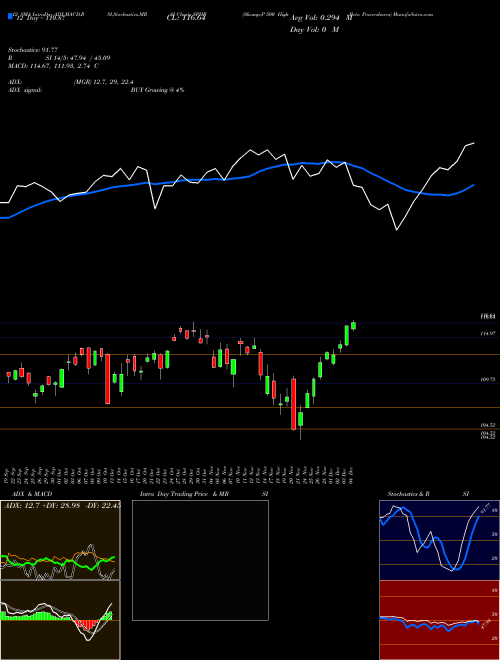Click the BUY Growing @ 4% signal text
Viewport: 500px width, 660px height.
tap(157, 90)
